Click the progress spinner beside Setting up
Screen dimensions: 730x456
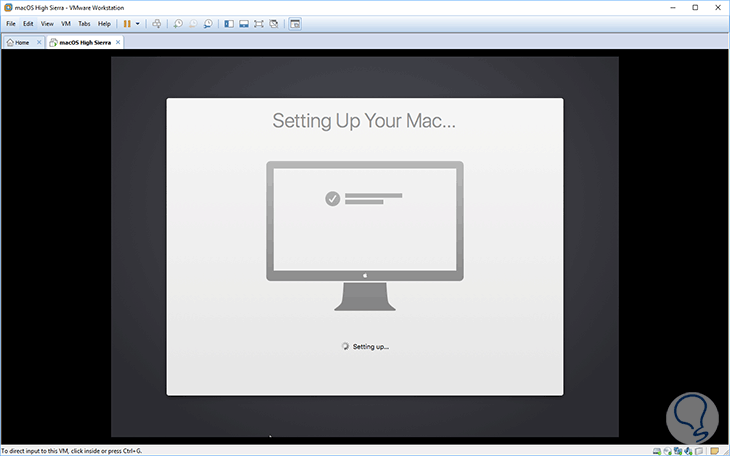pyautogui.click(x=345, y=347)
